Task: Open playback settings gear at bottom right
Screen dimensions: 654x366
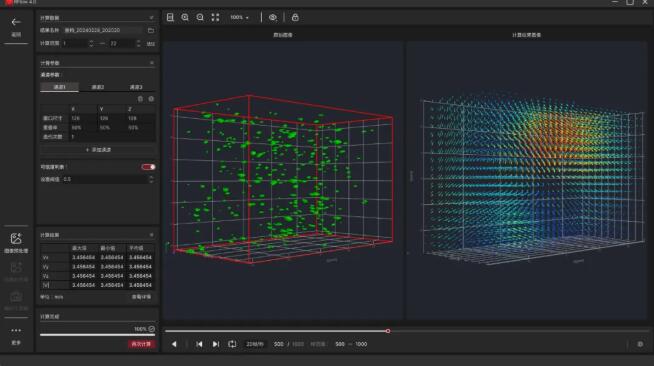Action: coord(640,344)
